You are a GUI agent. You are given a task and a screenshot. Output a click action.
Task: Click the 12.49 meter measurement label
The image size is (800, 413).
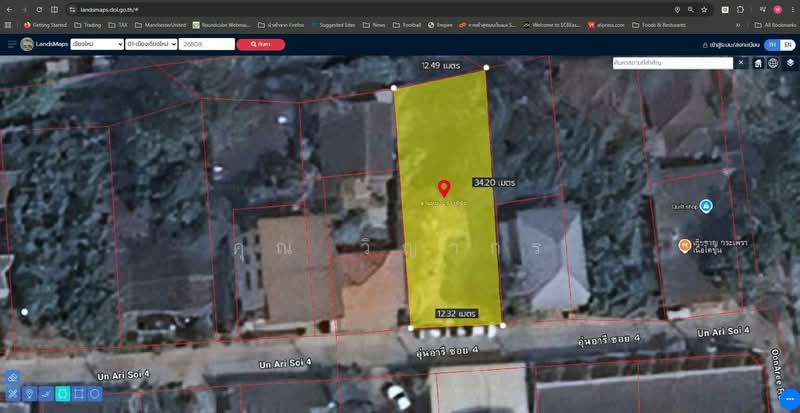[440, 66]
